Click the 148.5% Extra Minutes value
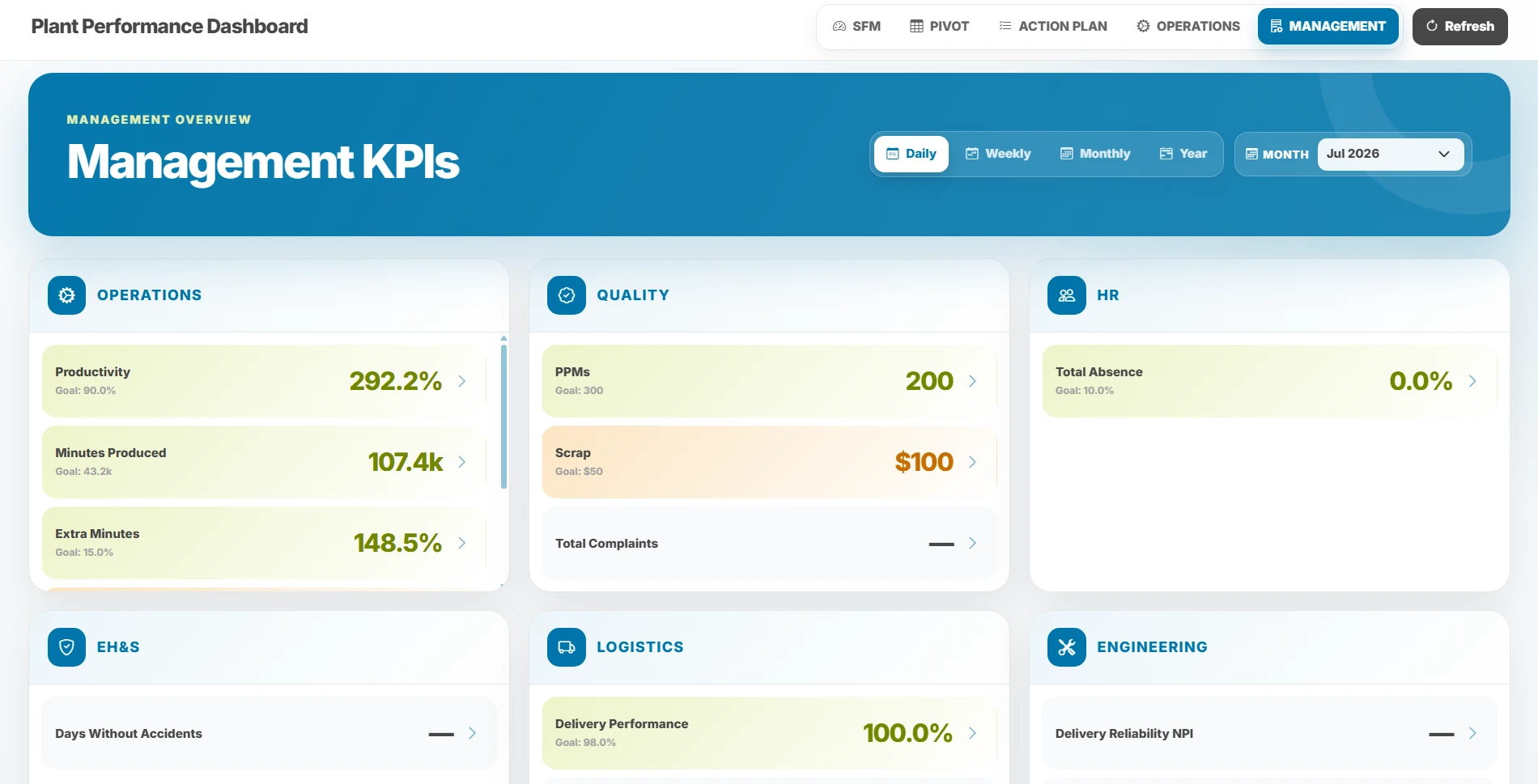 click(x=397, y=543)
